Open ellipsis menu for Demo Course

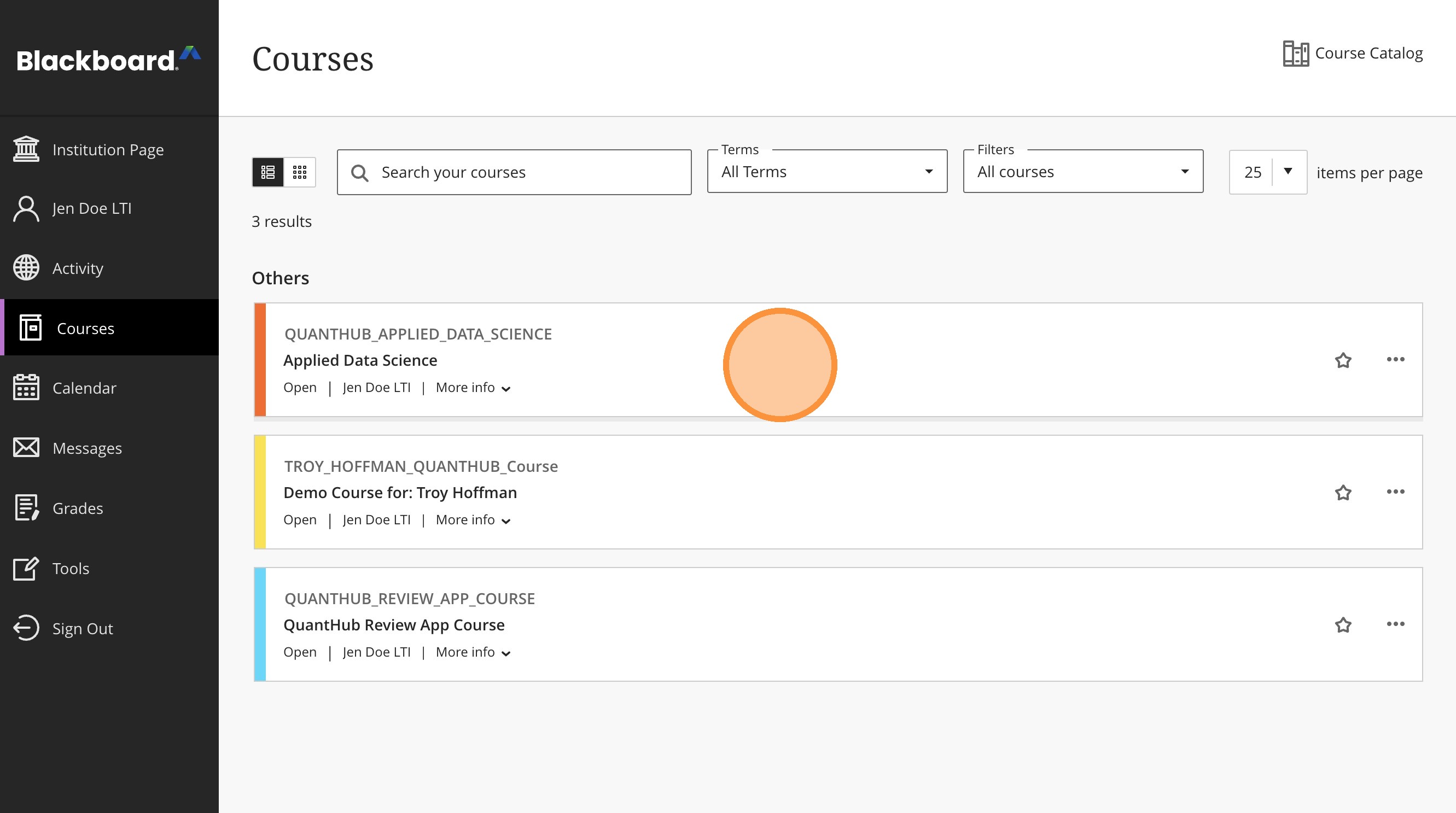pyautogui.click(x=1395, y=492)
